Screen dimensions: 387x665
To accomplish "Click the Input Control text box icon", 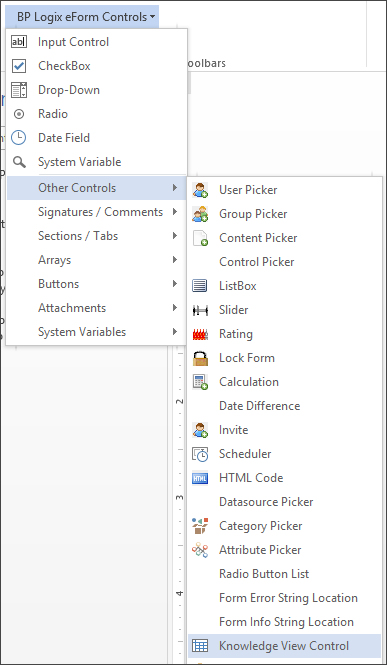I will coord(19,42).
